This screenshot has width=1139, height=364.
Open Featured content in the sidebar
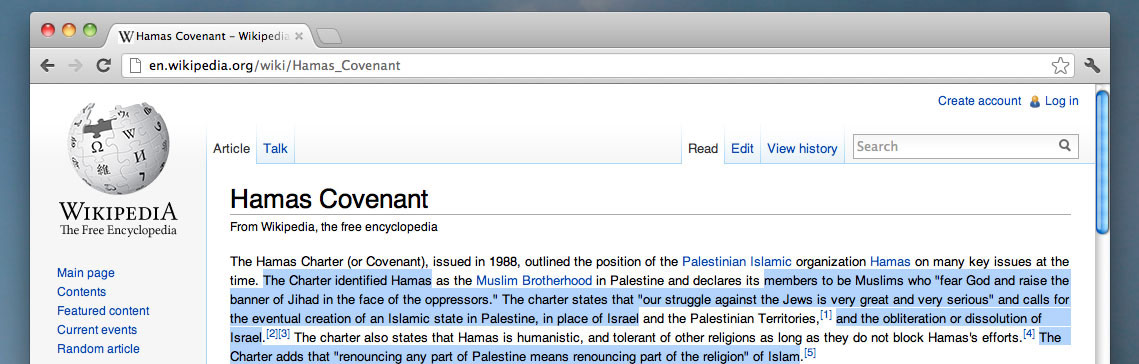pyautogui.click(x=103, y=311)
